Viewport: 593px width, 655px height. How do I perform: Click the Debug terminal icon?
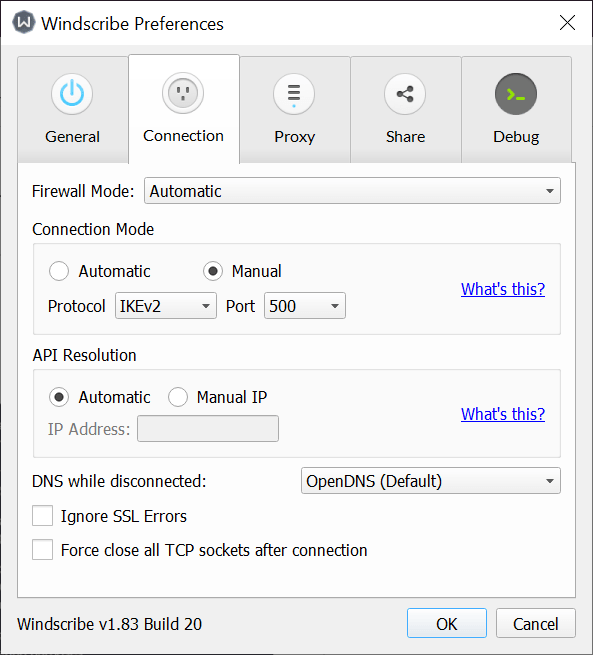516,94
